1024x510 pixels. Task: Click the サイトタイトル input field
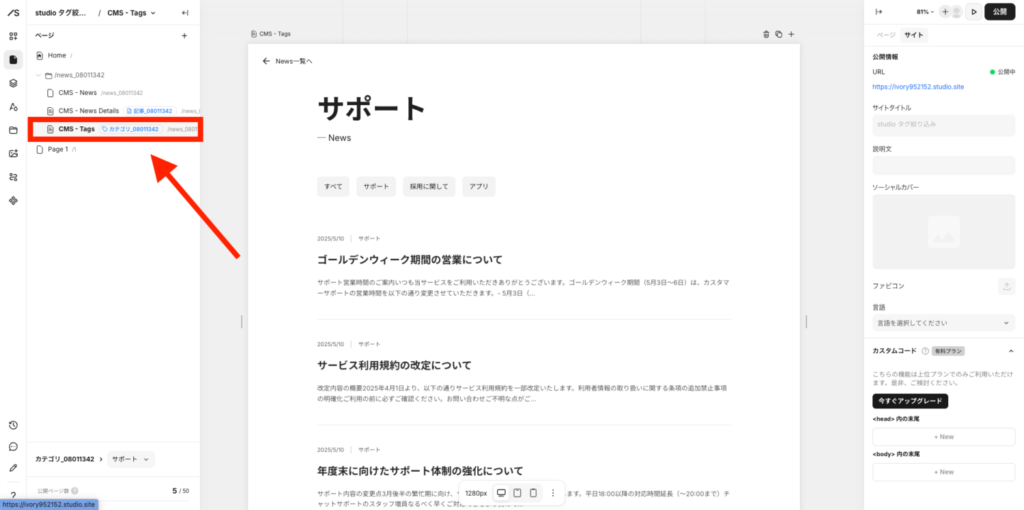point(943,125)
